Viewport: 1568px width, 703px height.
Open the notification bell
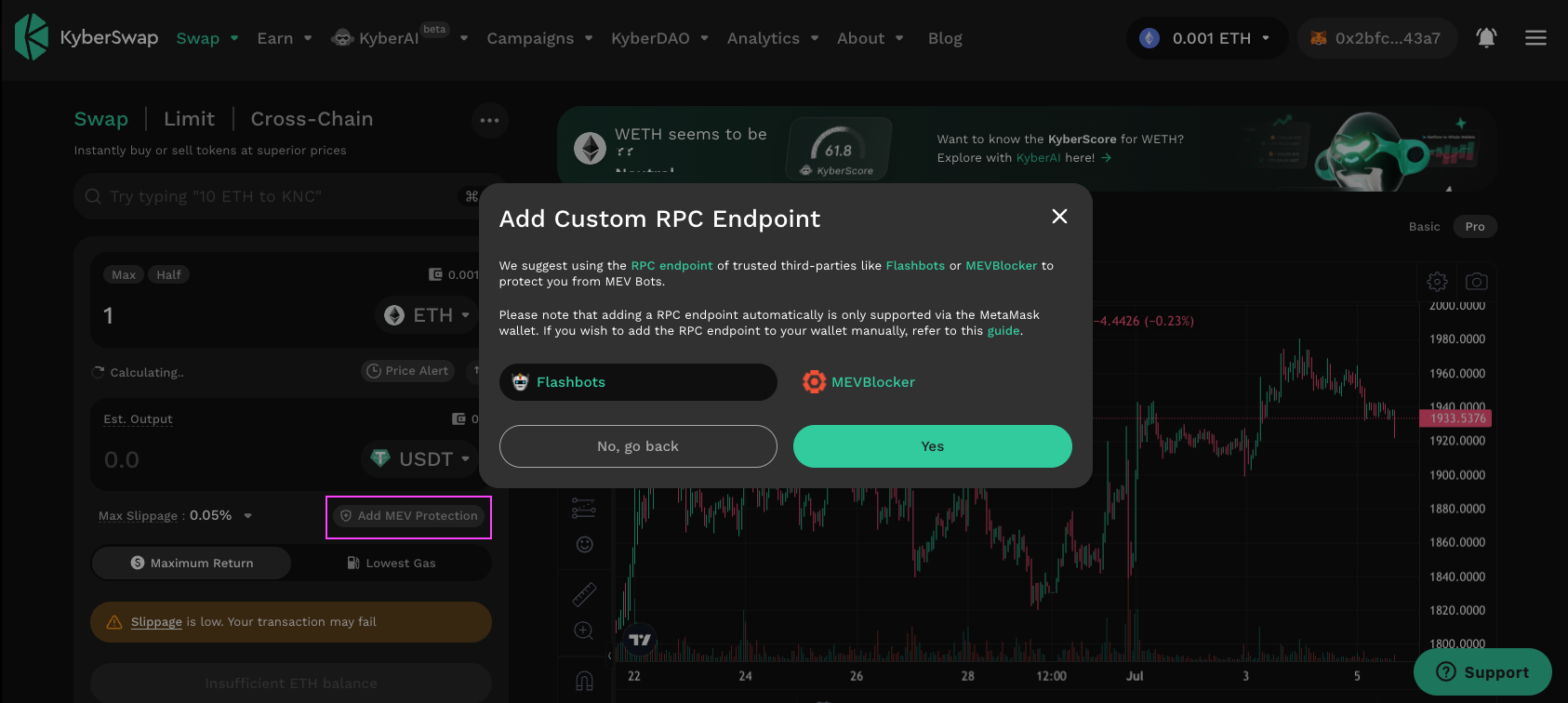[1486, 38]
